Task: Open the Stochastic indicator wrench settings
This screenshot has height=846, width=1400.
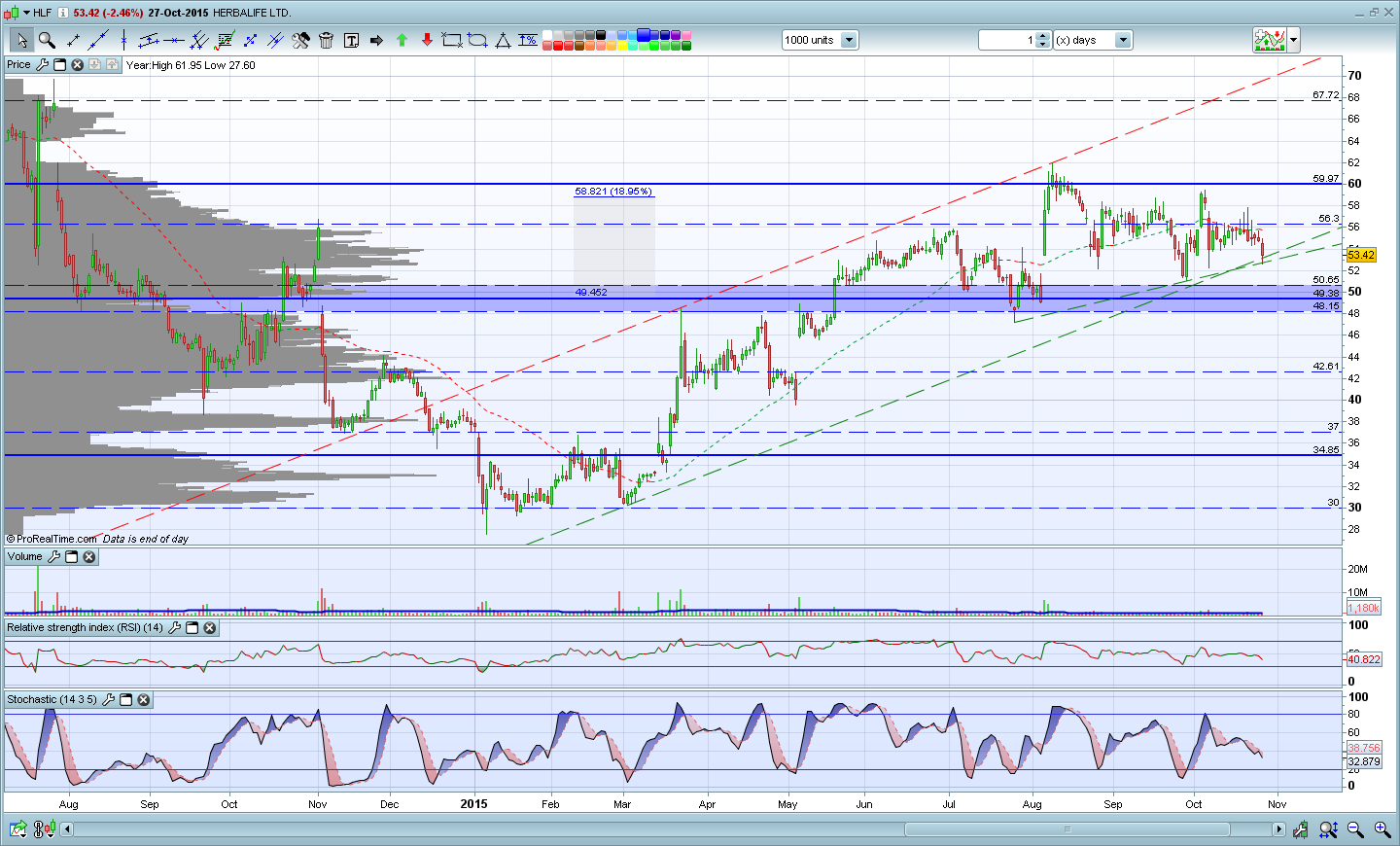Action: [x=108, y=700]
